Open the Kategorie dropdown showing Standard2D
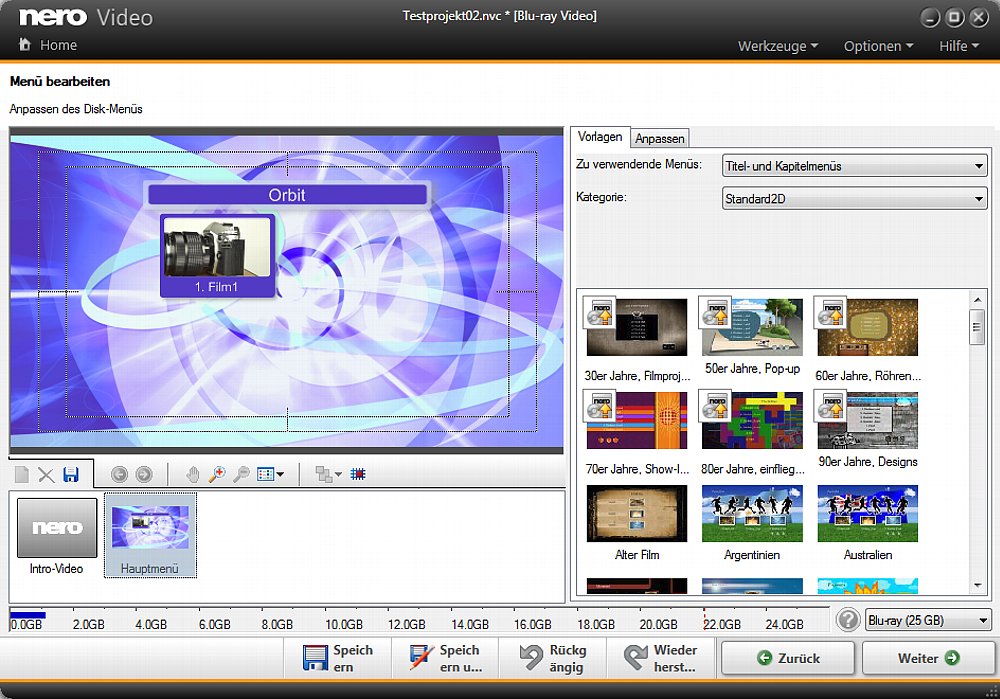The image size is (1000, 699). point(854,199)
